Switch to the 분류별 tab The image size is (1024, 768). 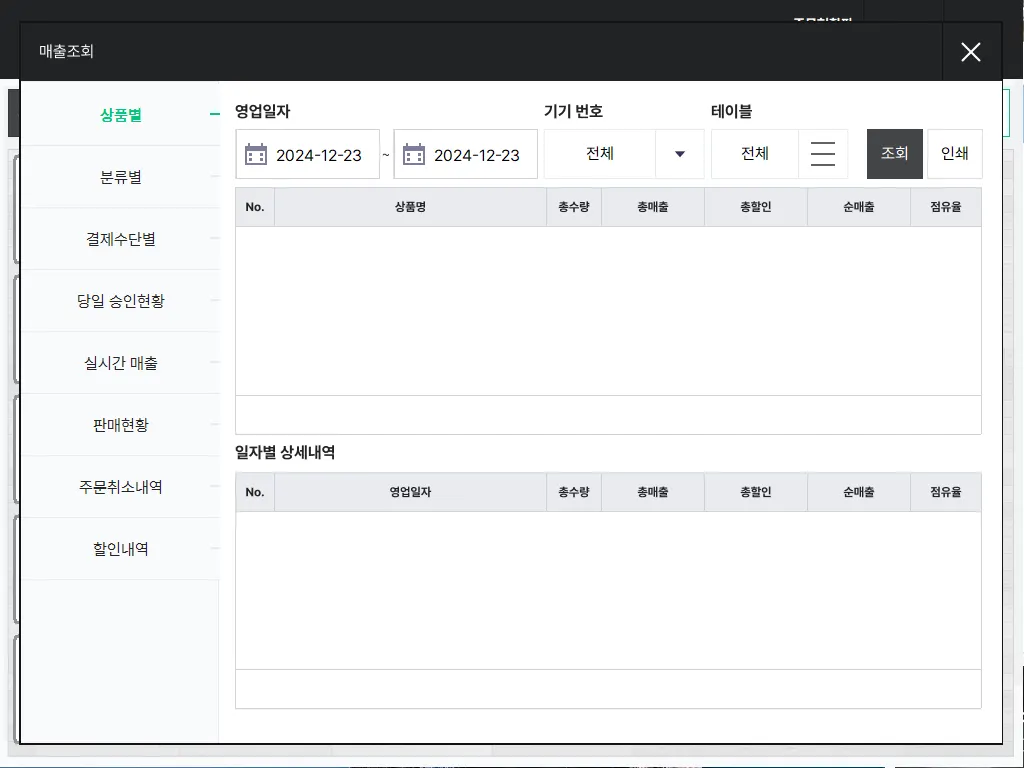(121, 177)
